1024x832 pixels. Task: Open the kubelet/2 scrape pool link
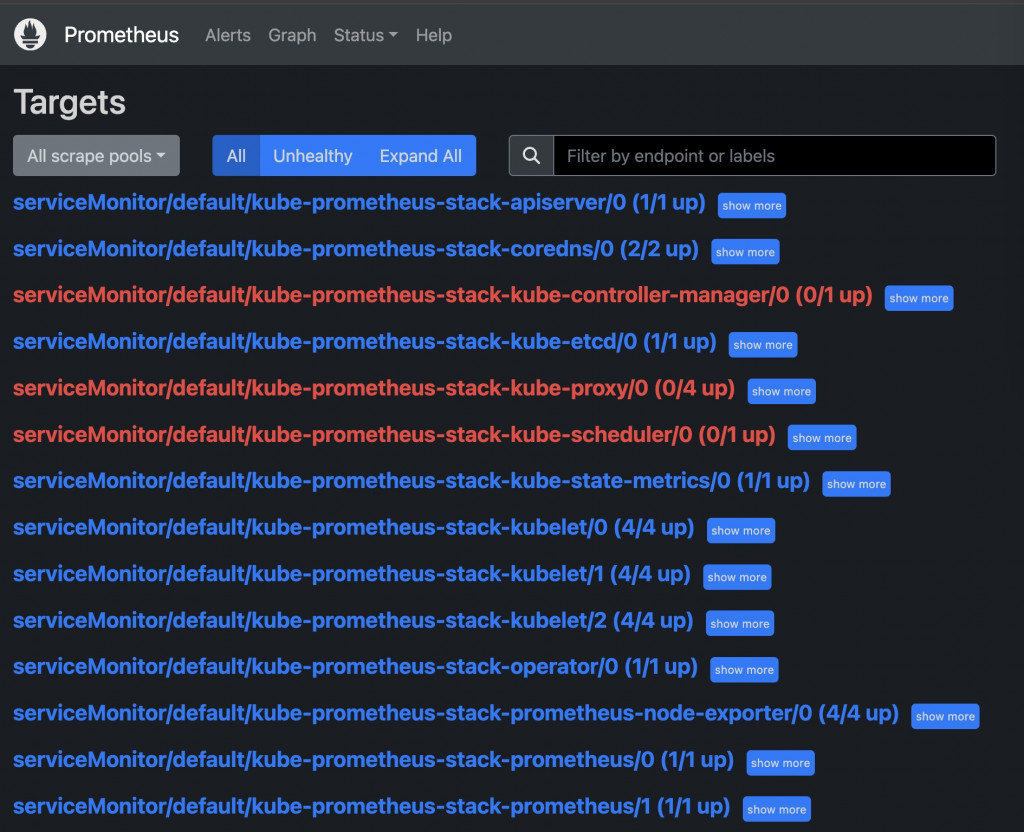(x=353, y=620)
